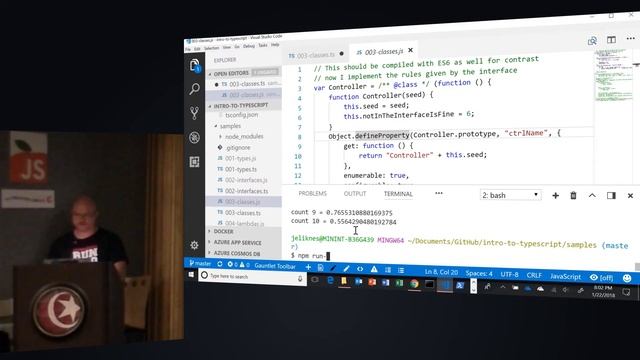Open the panel more tabs ellipsis
Viewport: 640px width, 360px height.
439,193
